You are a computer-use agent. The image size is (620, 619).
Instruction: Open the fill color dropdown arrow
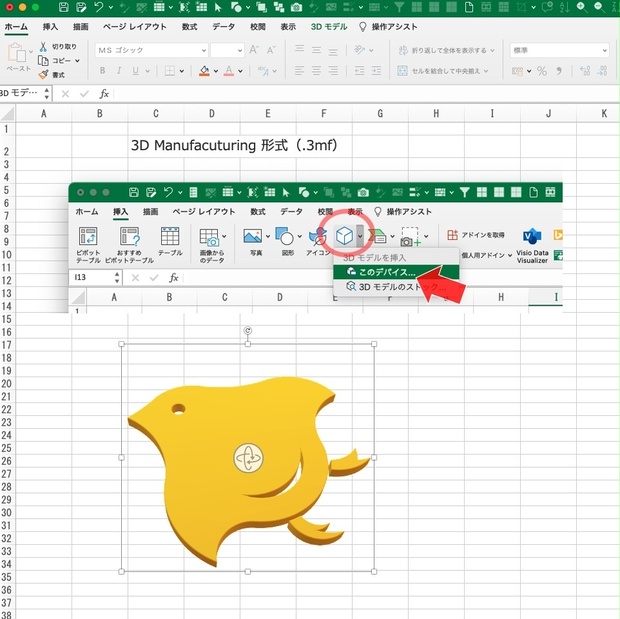(216, 71)
